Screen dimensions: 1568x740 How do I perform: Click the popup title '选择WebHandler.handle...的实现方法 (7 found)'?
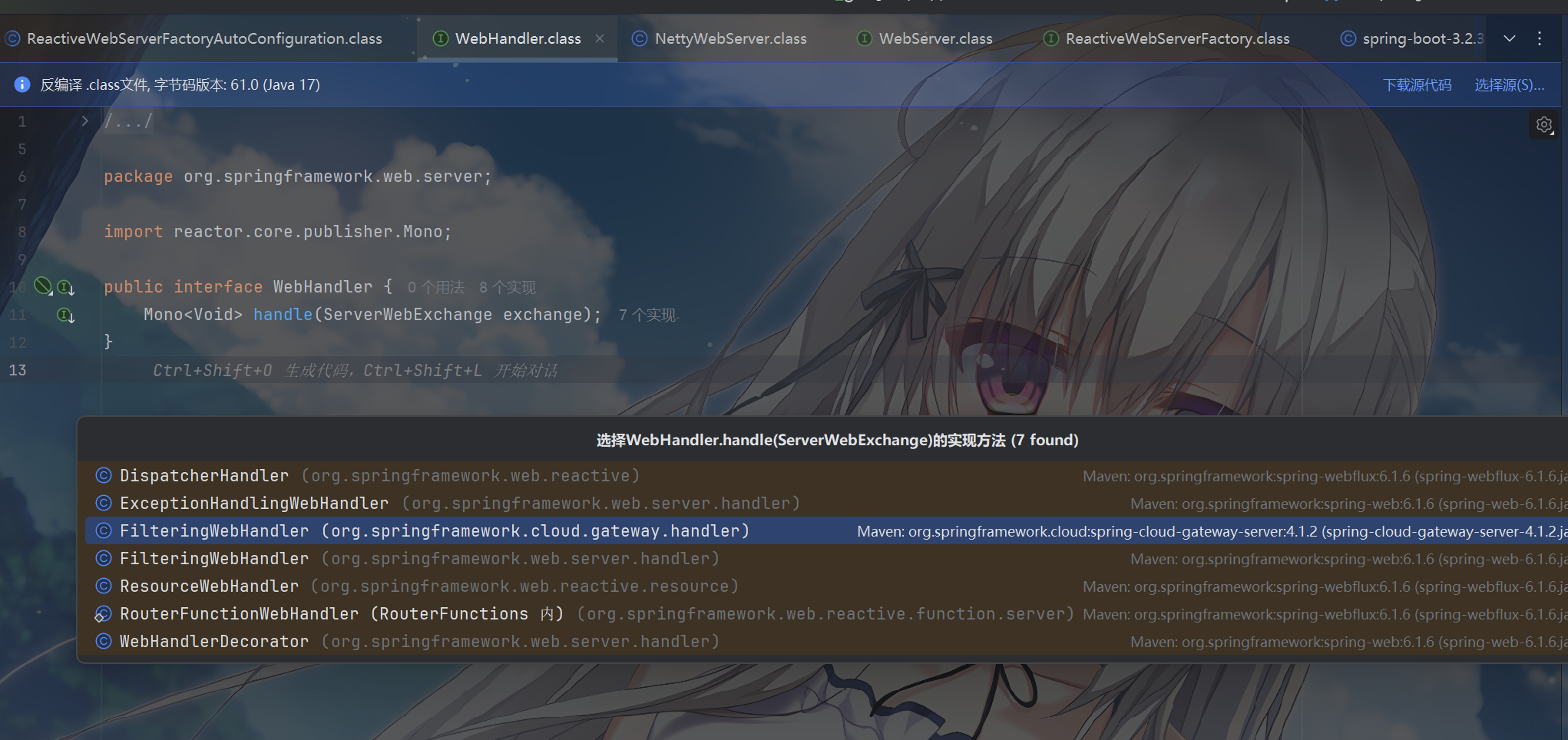(x=837, y=440)
